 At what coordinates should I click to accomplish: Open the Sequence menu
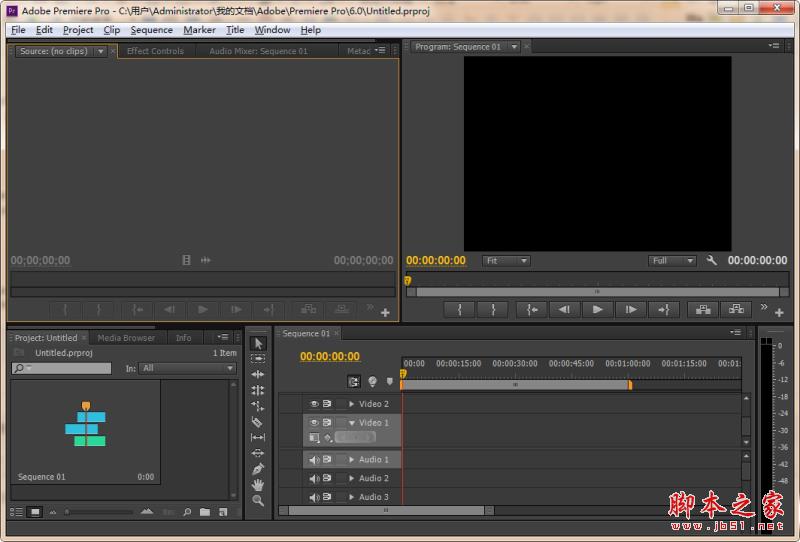pos(152,30)
